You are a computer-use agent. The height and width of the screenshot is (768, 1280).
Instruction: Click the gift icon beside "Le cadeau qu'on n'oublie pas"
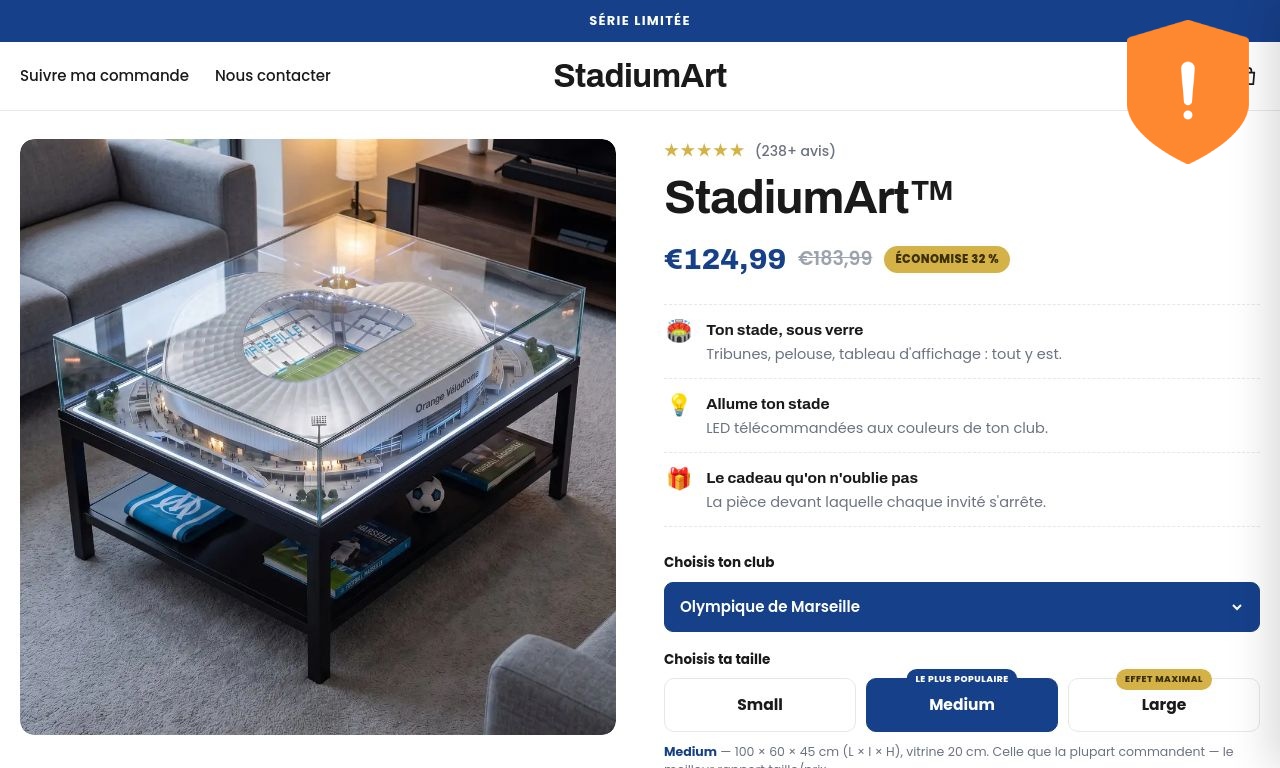tap(679, 479)
